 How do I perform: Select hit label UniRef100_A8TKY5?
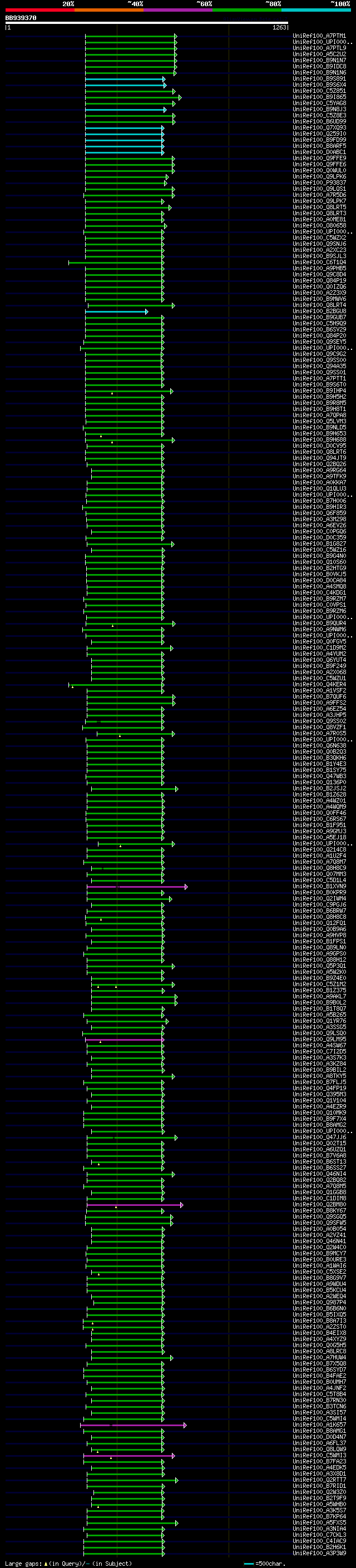click(319, 1076)
